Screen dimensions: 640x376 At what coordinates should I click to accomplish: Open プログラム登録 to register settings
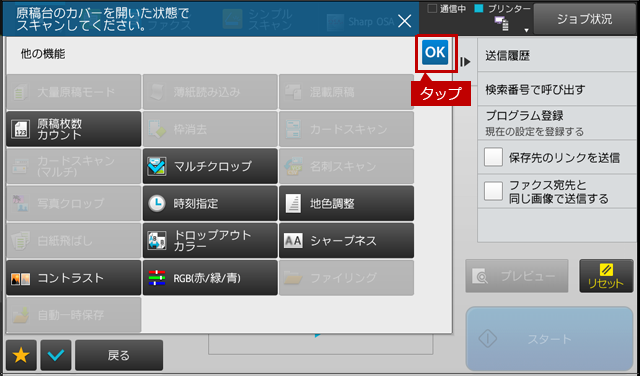(557, 123)
